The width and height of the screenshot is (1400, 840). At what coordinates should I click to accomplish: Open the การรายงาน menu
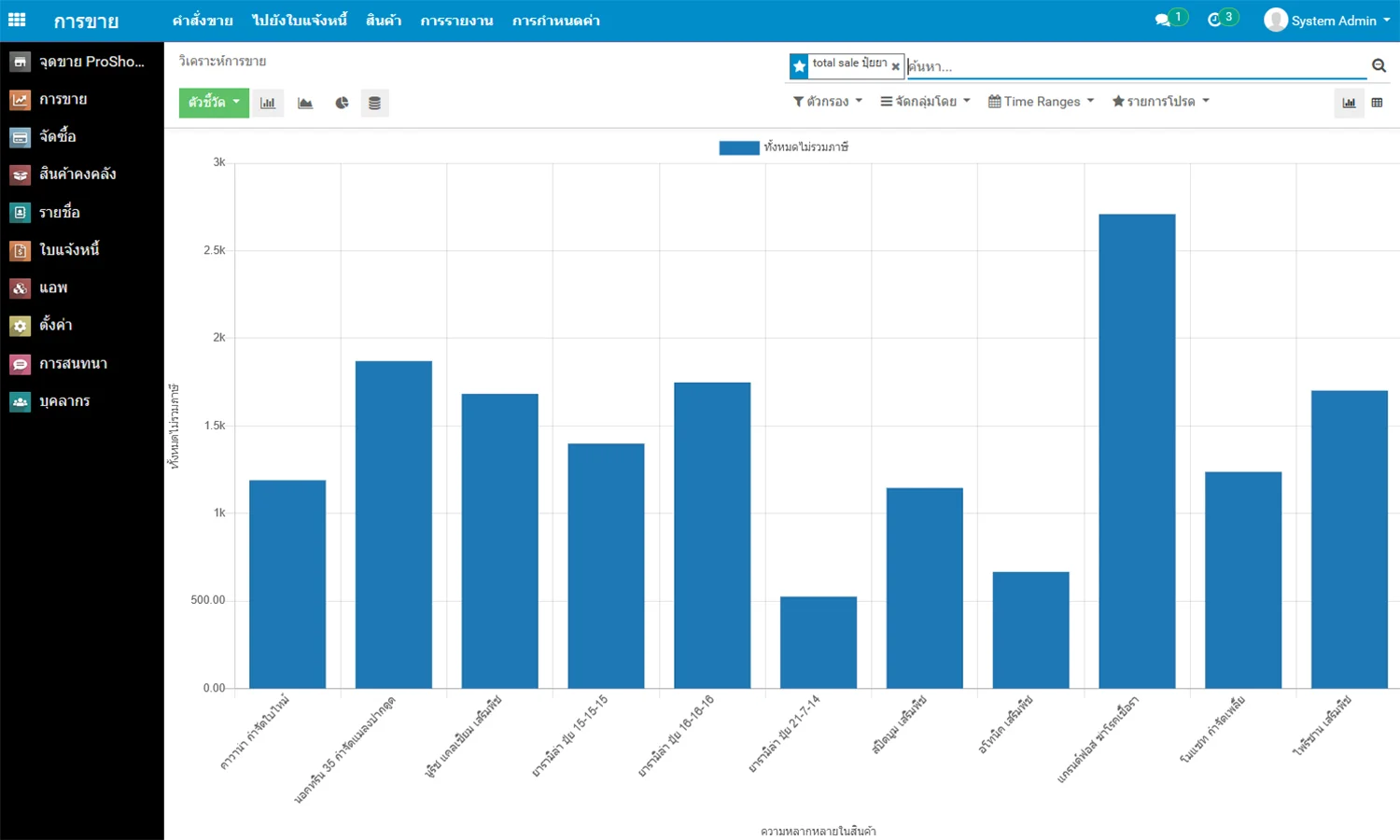(456, 21)
